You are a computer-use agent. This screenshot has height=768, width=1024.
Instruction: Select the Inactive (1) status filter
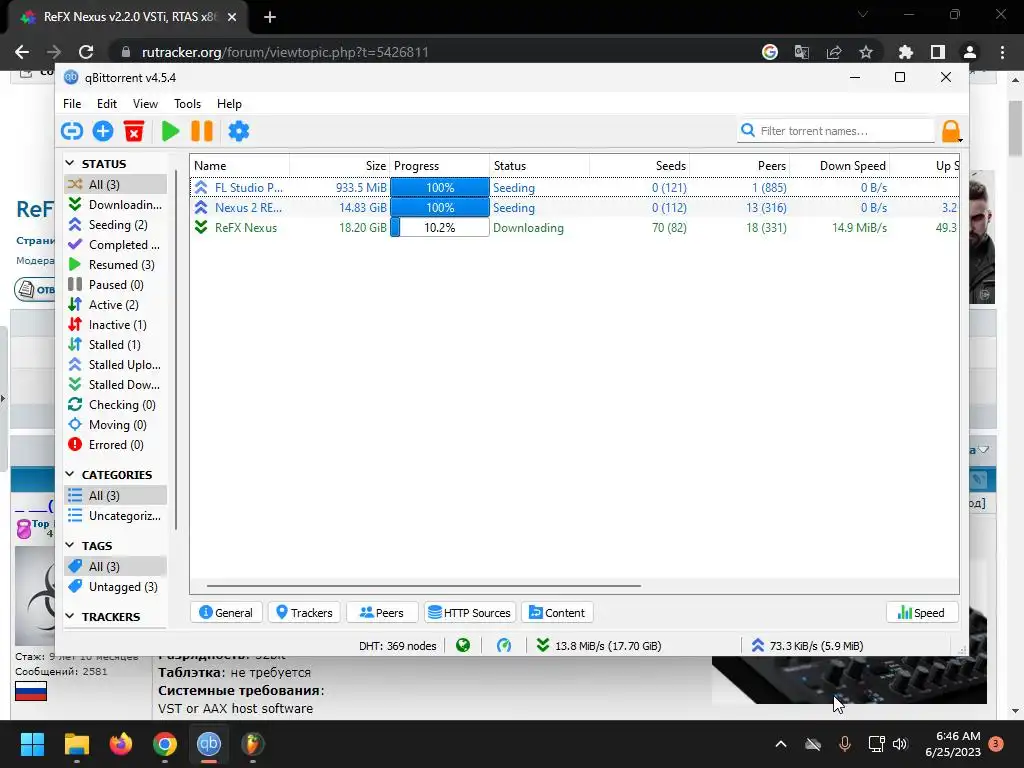tap(116, 325)
